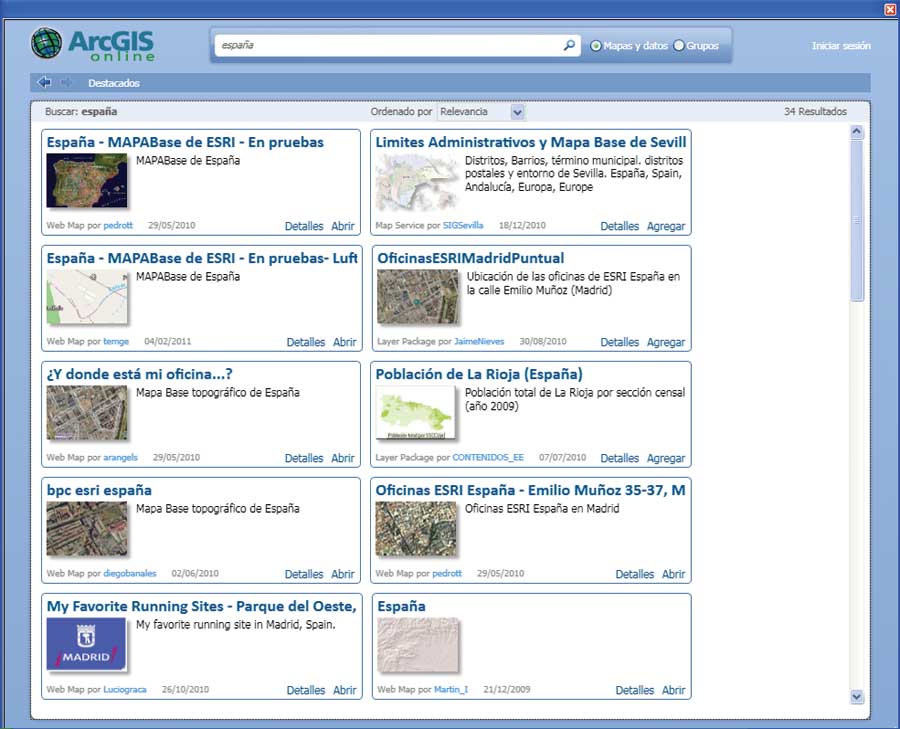Click Abrir on España MAPABase En pruebas card
Viewport: 900px width, 729px height.
tap(343, 226)
